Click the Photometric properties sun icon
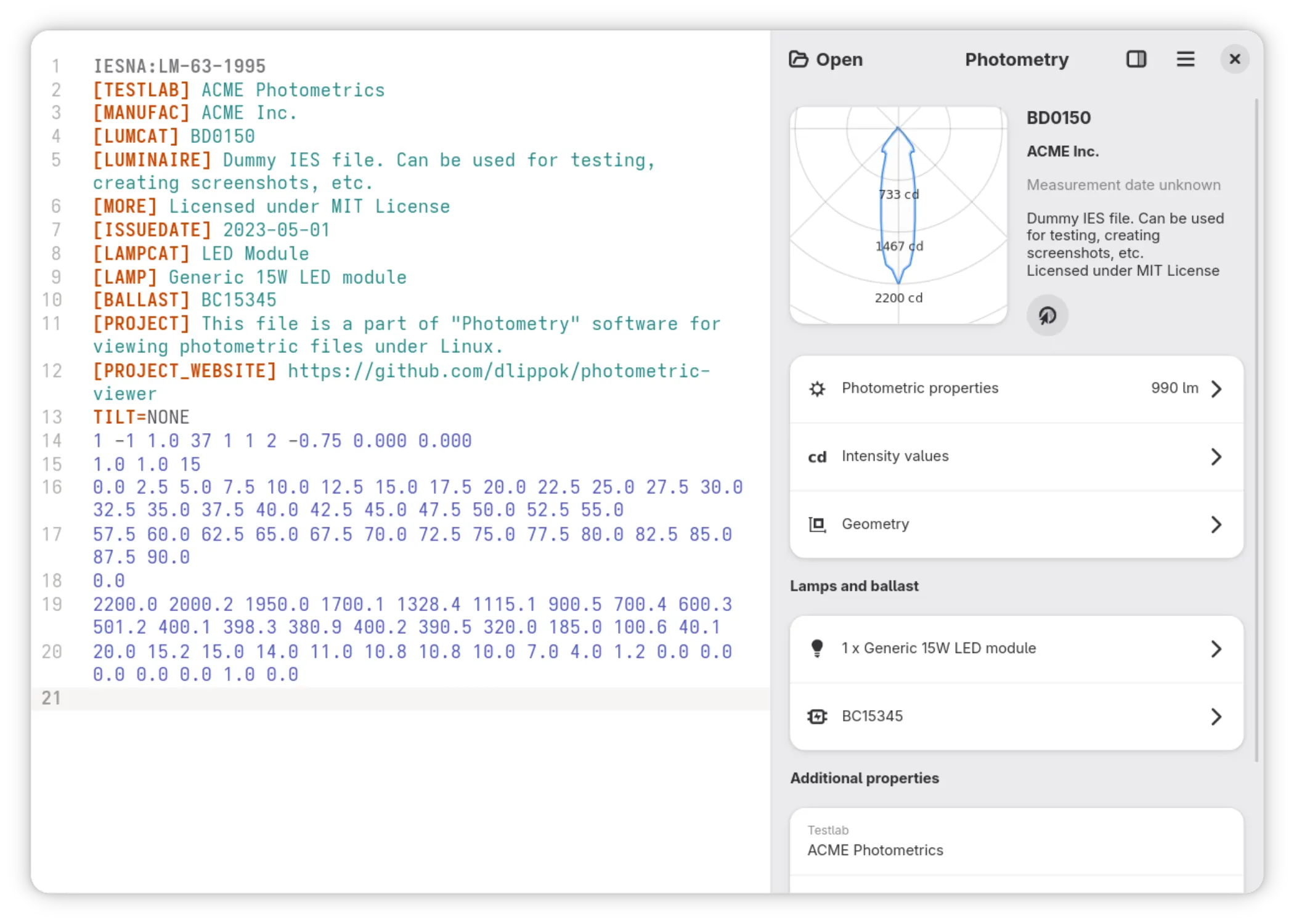Viewport: 1294px width, 924px height. click(x=817, y=389)
